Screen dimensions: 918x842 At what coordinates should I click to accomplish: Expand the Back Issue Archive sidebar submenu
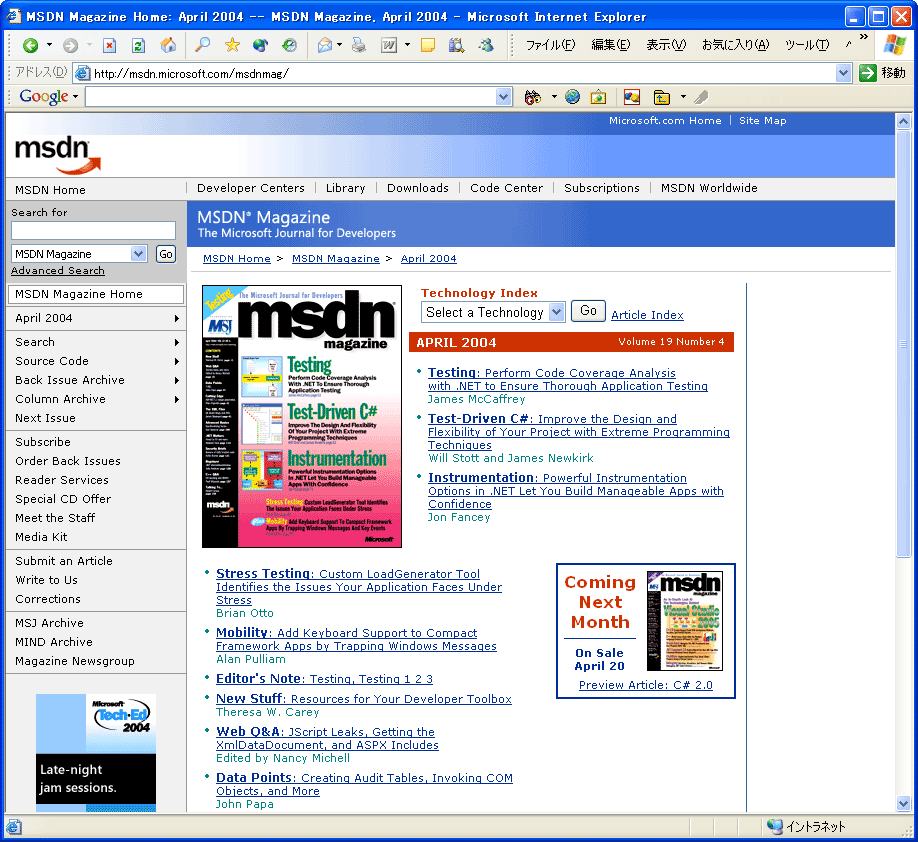coord(176,381)
